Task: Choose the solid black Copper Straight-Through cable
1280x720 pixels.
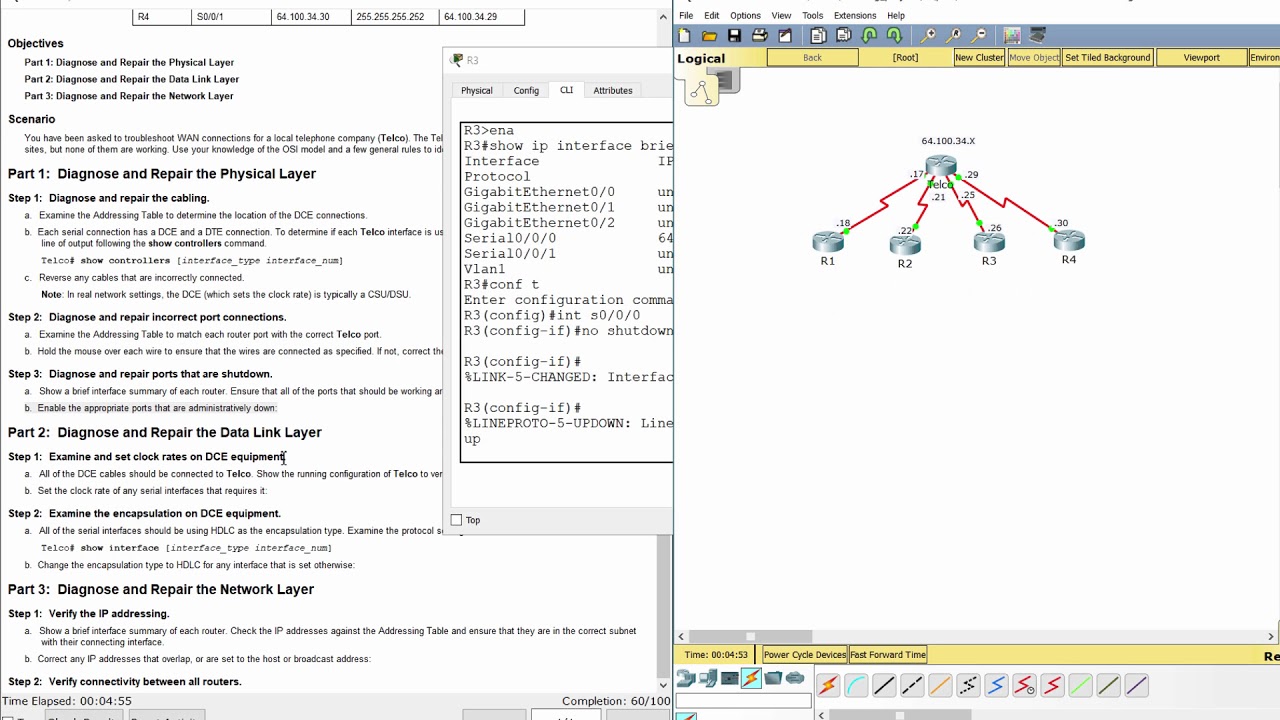Action: [884, 686]
